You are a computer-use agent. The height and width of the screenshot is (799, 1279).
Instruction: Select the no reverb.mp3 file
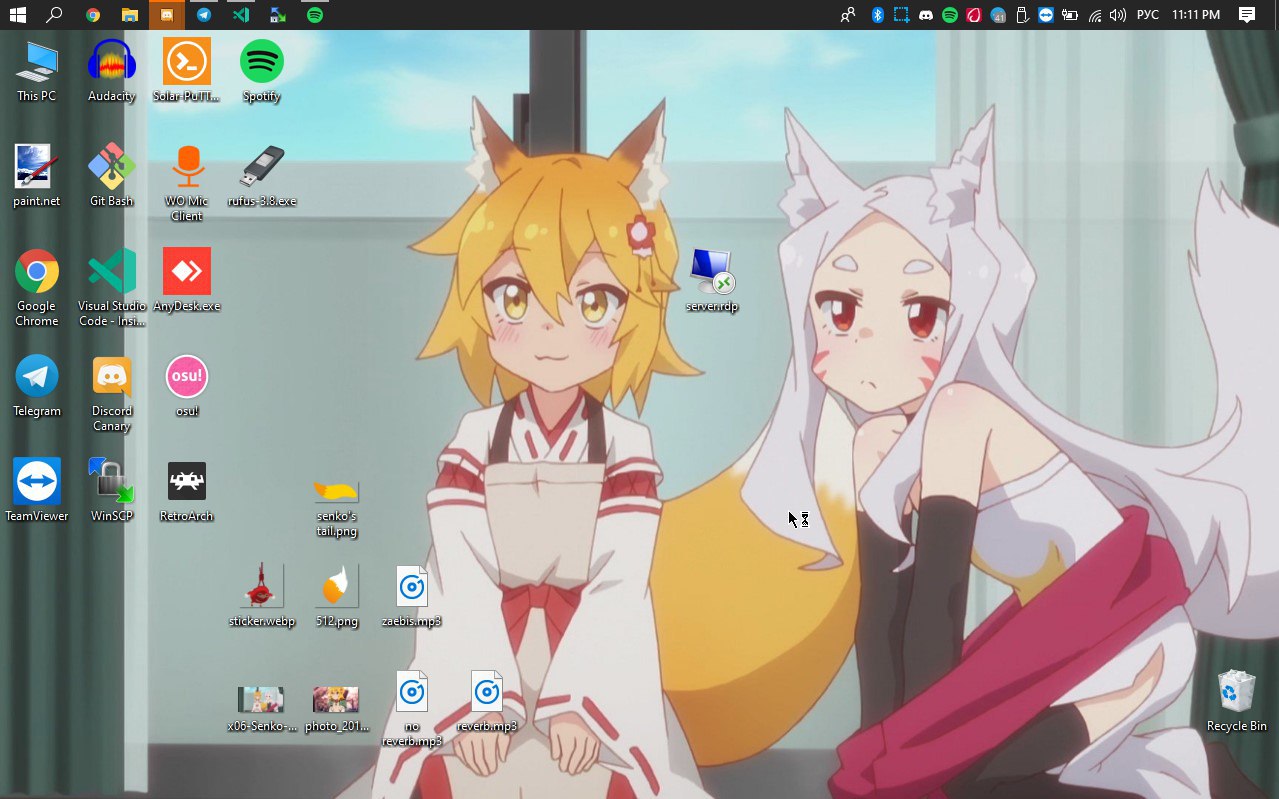click(412, 708)
